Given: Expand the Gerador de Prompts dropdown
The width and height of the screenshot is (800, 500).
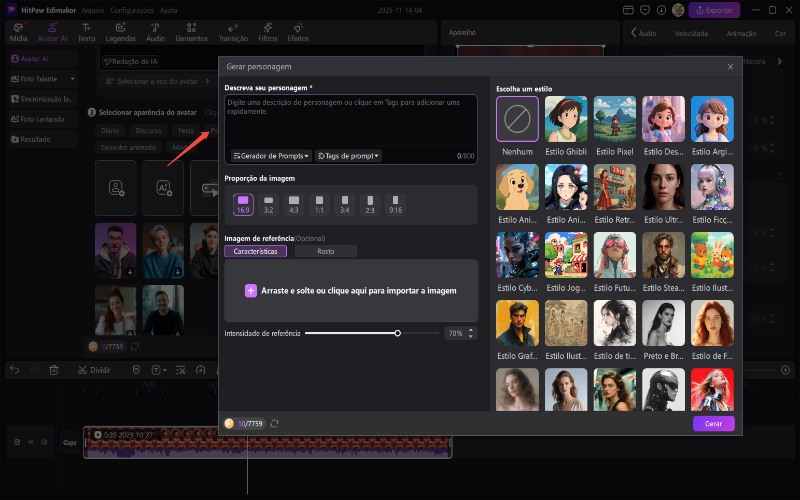Looking at the screenshot, I should (x=272, y=156).
